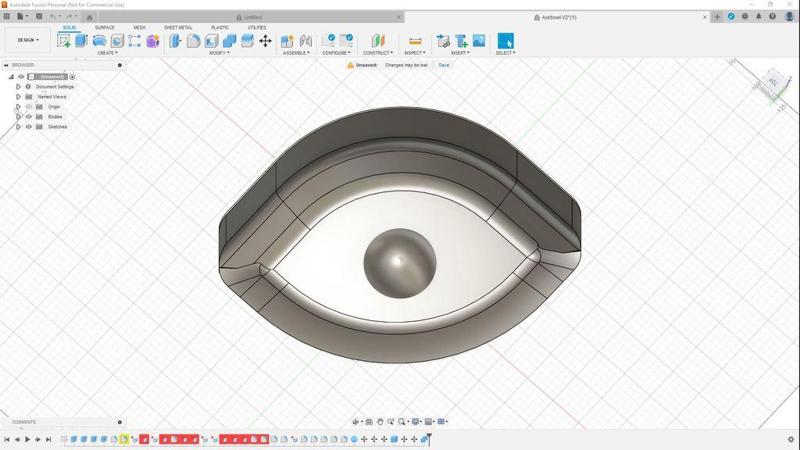Pin the Browser panel via its dot button
This screenshot has width=800, height=450.
click(120, 65)
